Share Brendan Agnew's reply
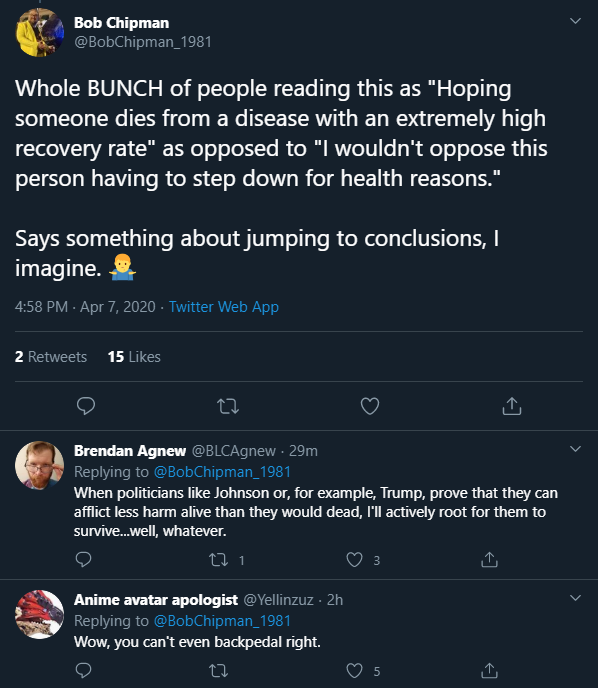598x688 pixels. [489, 559]
